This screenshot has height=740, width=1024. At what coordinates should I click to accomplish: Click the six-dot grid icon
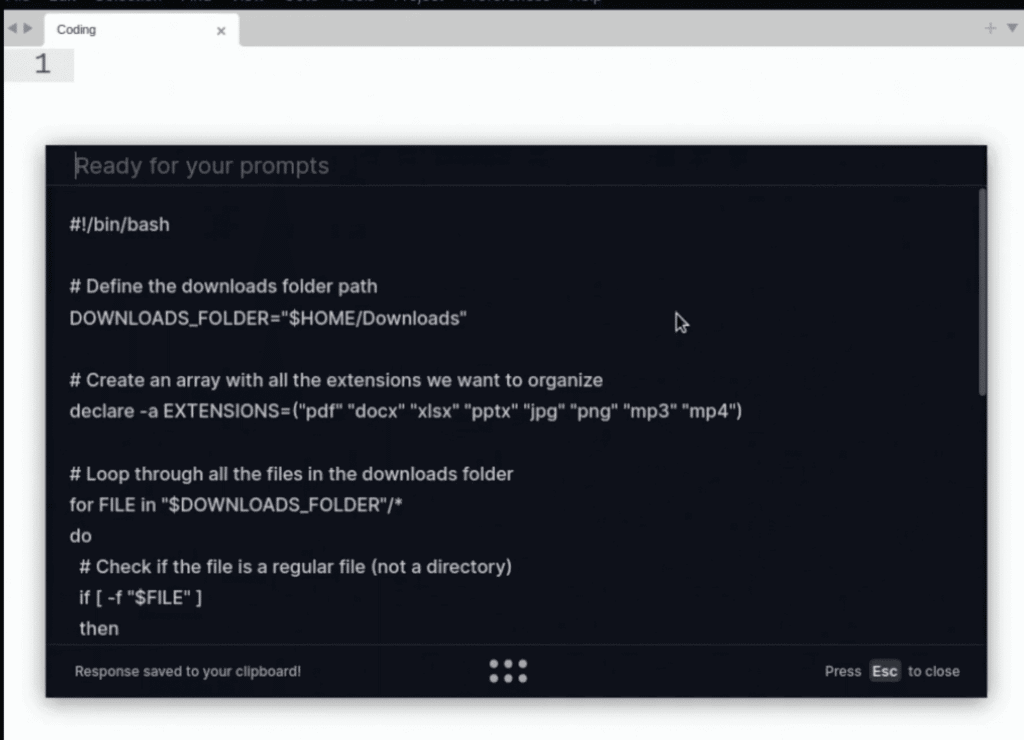pyautogui.click(x=508, y=671)
